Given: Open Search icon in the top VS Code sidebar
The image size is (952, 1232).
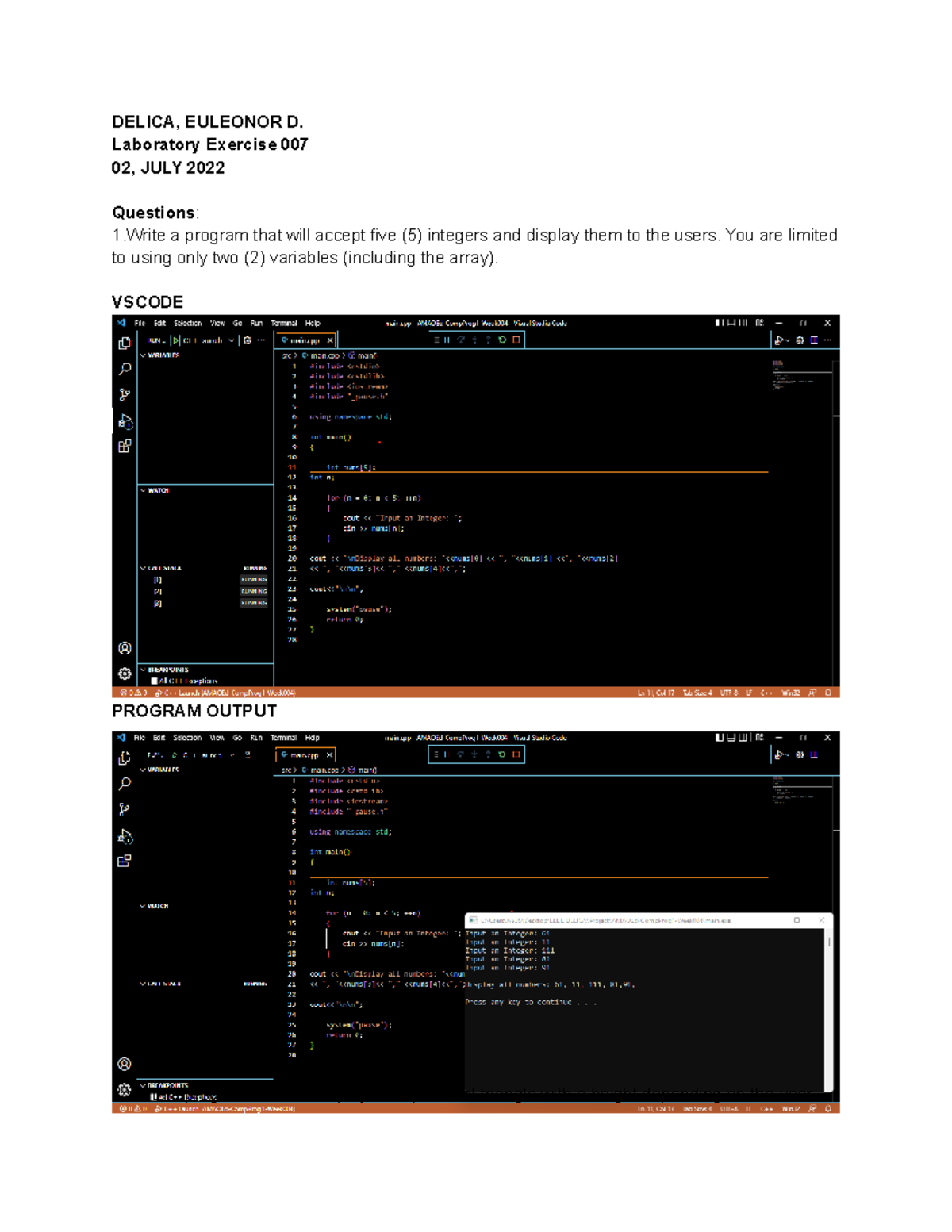Looking at the screenshot, I should (125, 369).
